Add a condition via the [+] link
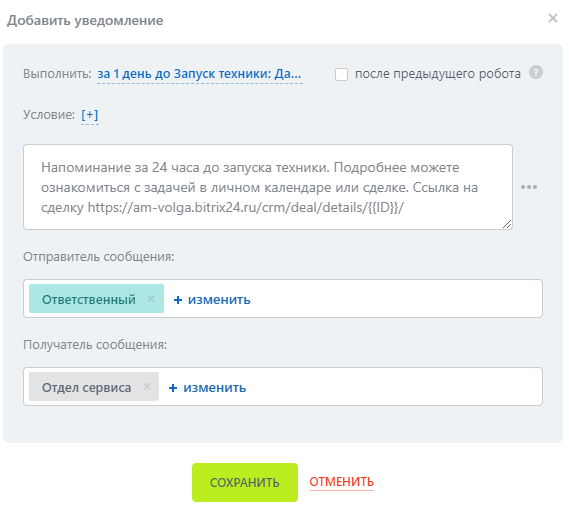 [x=90, y=115]
